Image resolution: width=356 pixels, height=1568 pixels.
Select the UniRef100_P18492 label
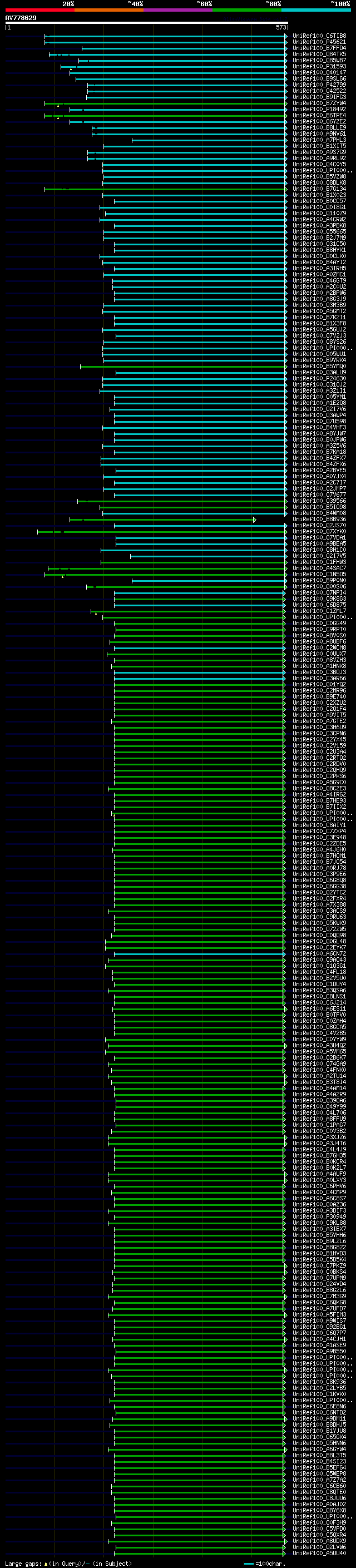(x=319, y=110)
